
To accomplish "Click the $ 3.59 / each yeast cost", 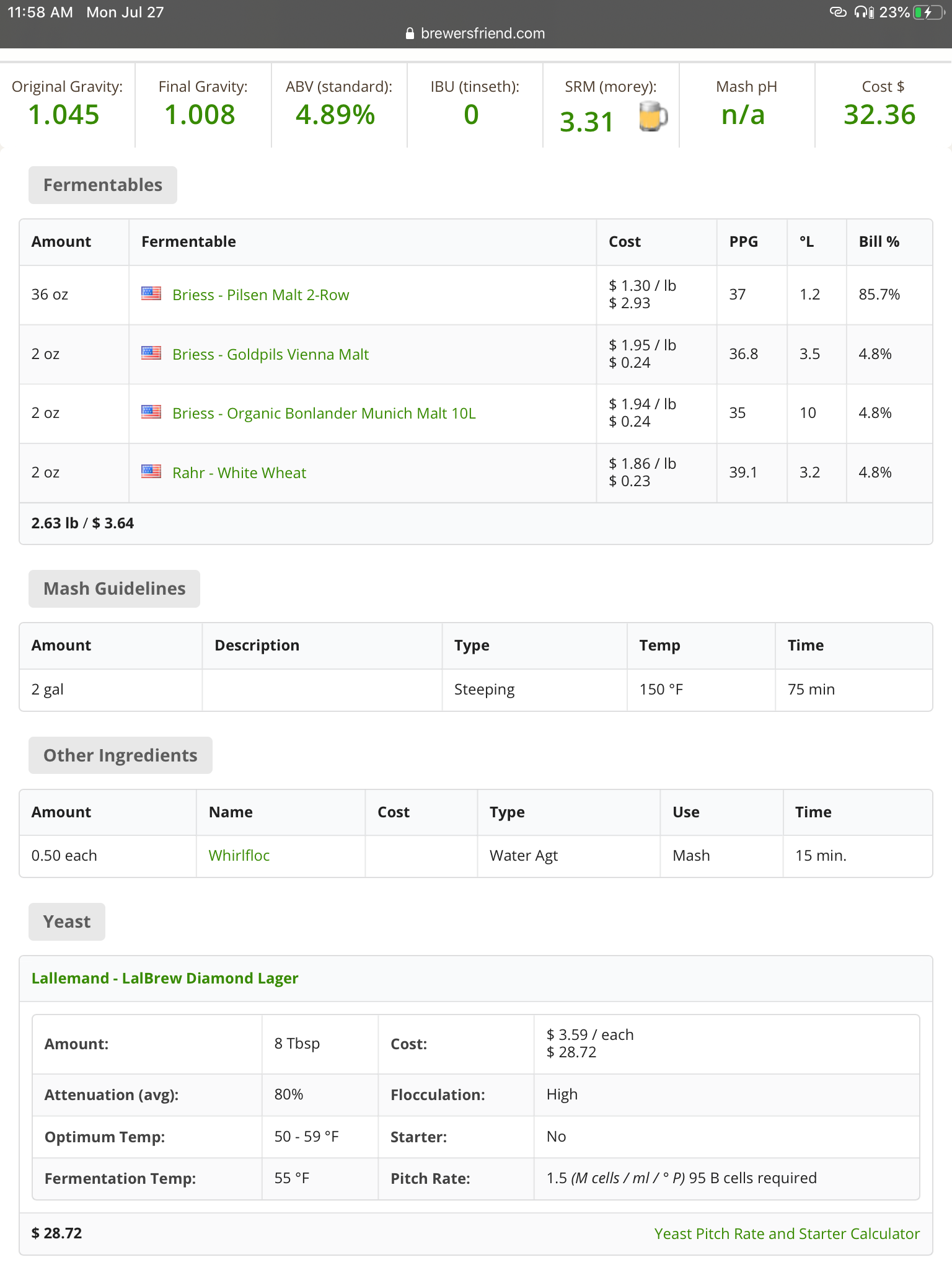I will (x=590, y=1034).
